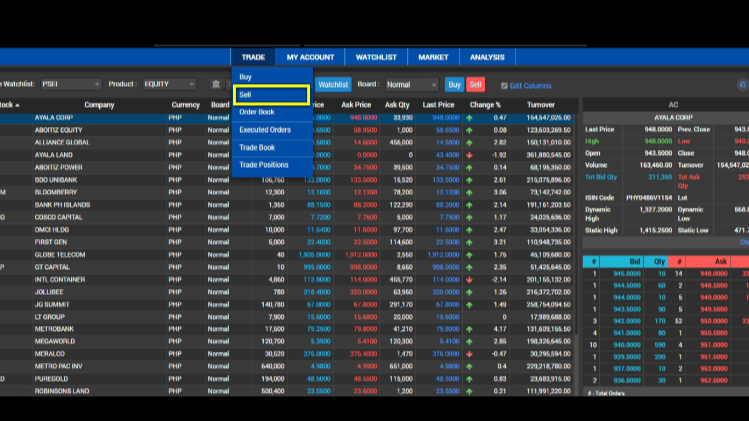Switch to the MY ACCOUNT tab
The image size is (749, 421).
310,57
